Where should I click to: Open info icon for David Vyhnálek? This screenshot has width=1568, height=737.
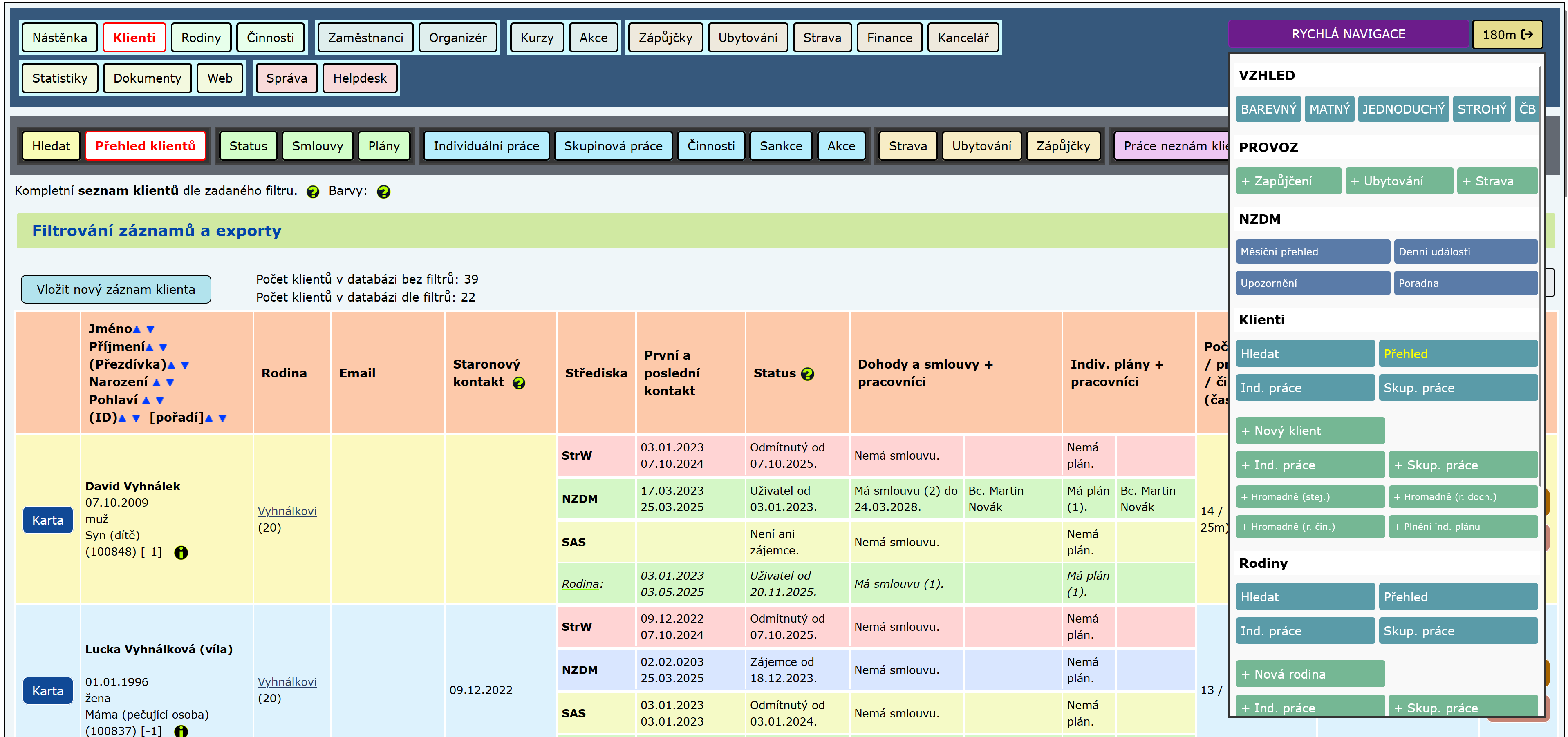(x=181, y=553)
